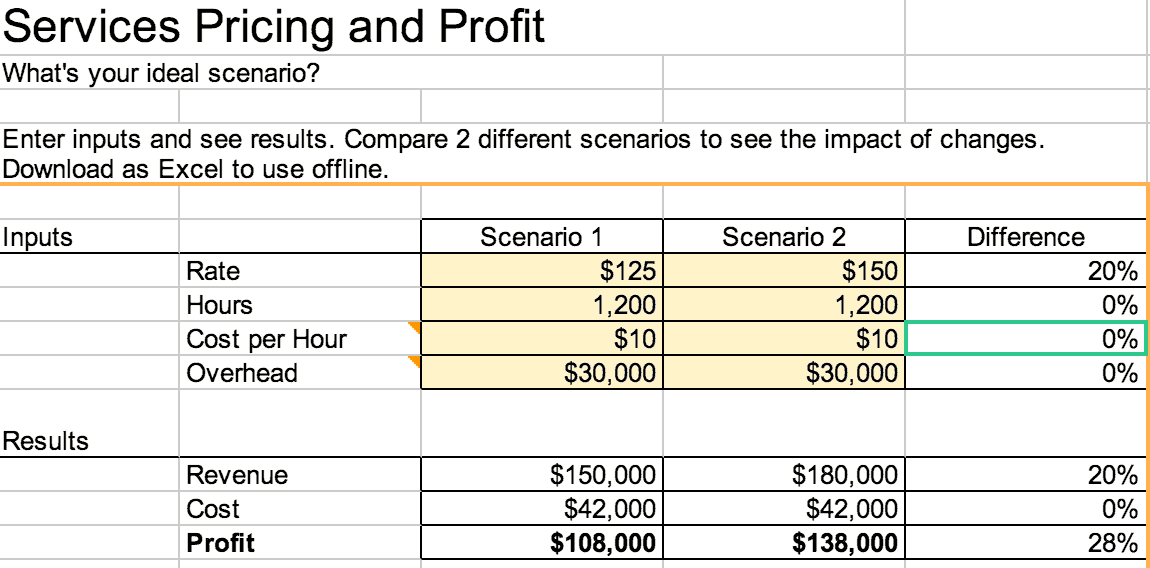This screenshot has height=568, width=1150.
Task: Click the Scenario 2 column header cell
Action: tap(784, 236)
